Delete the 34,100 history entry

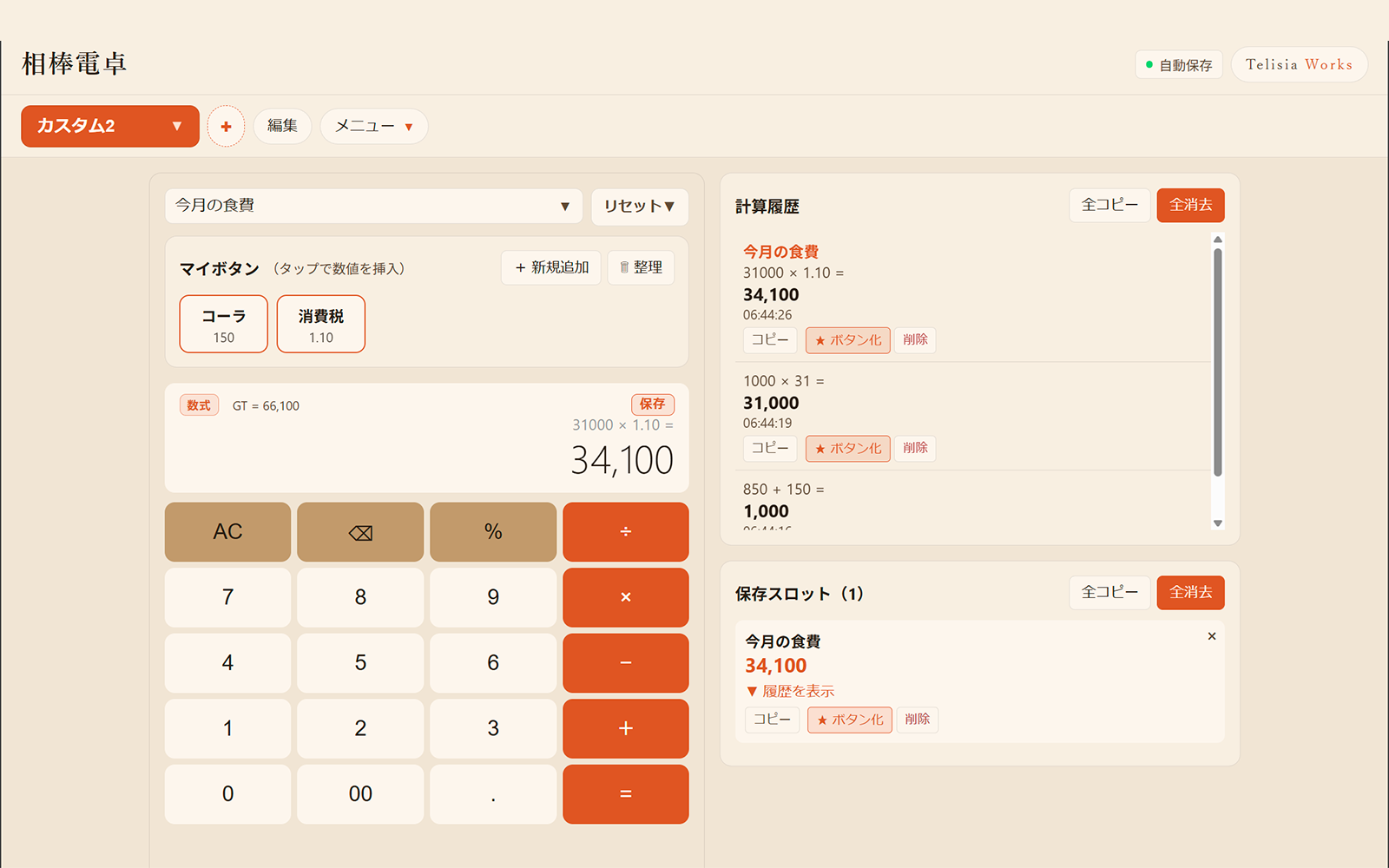coord(915,339)
